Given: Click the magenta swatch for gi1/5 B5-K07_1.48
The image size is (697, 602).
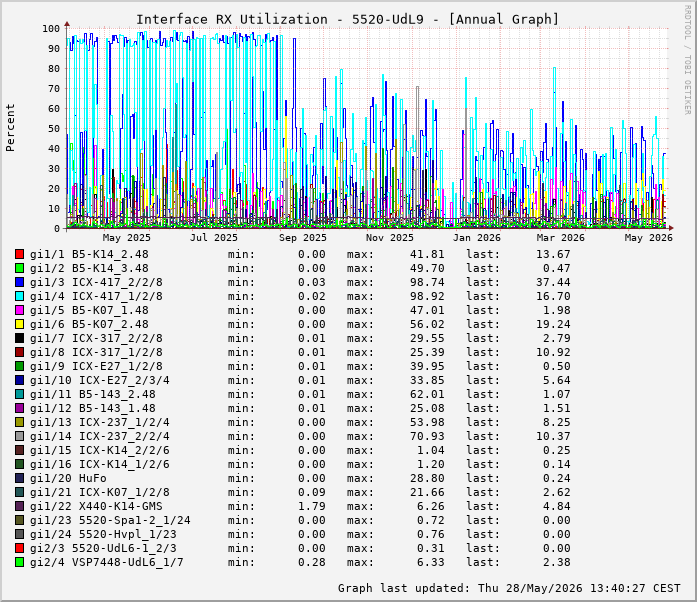Looking at the screenshot, I should coord(19,310).
